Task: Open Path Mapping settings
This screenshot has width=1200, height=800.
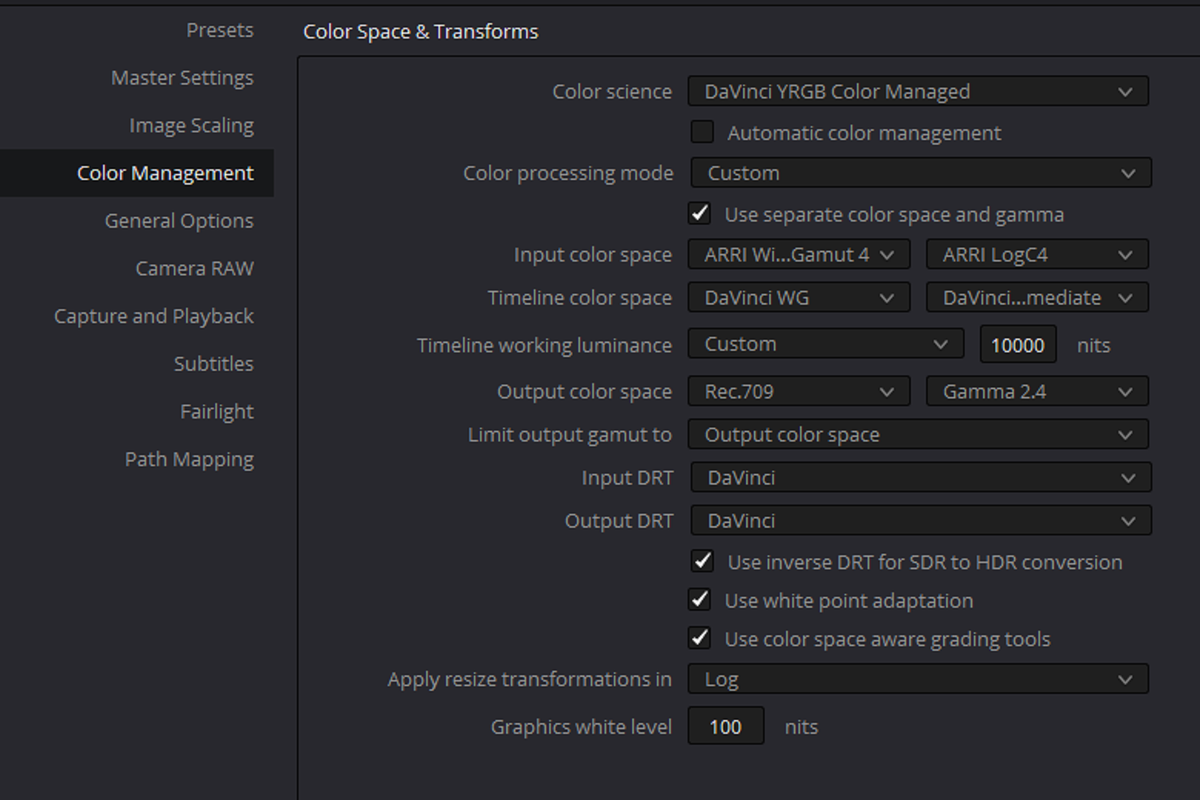Action: coord(189,460)
